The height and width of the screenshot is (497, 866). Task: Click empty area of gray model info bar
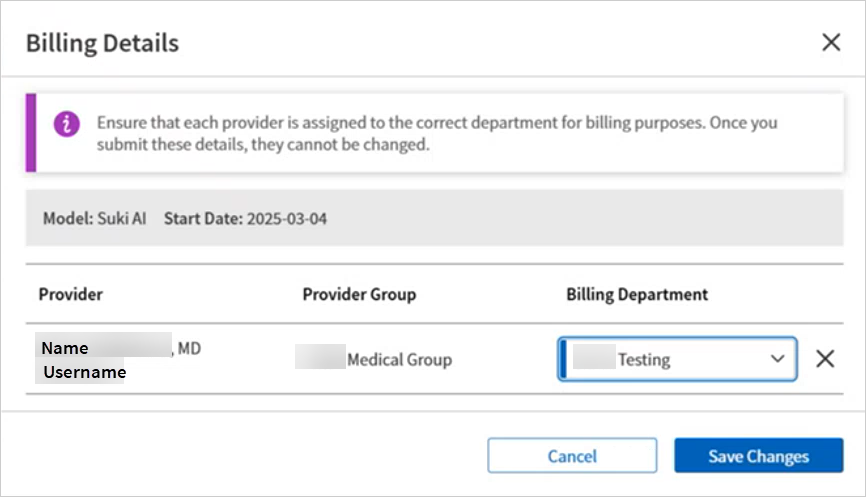580,218
